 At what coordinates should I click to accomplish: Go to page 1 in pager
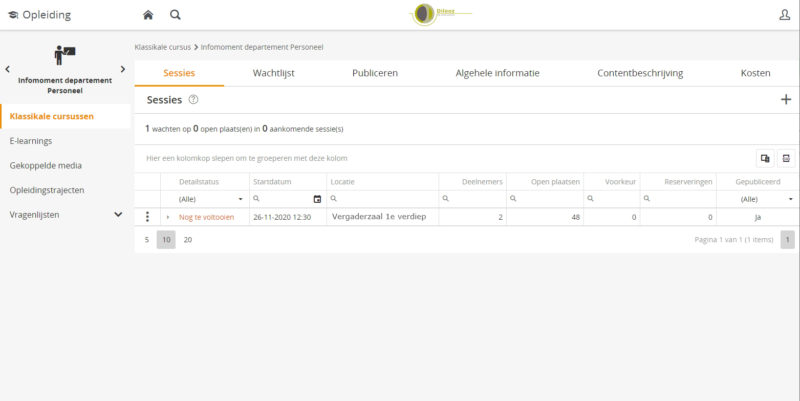click(787, 240)
